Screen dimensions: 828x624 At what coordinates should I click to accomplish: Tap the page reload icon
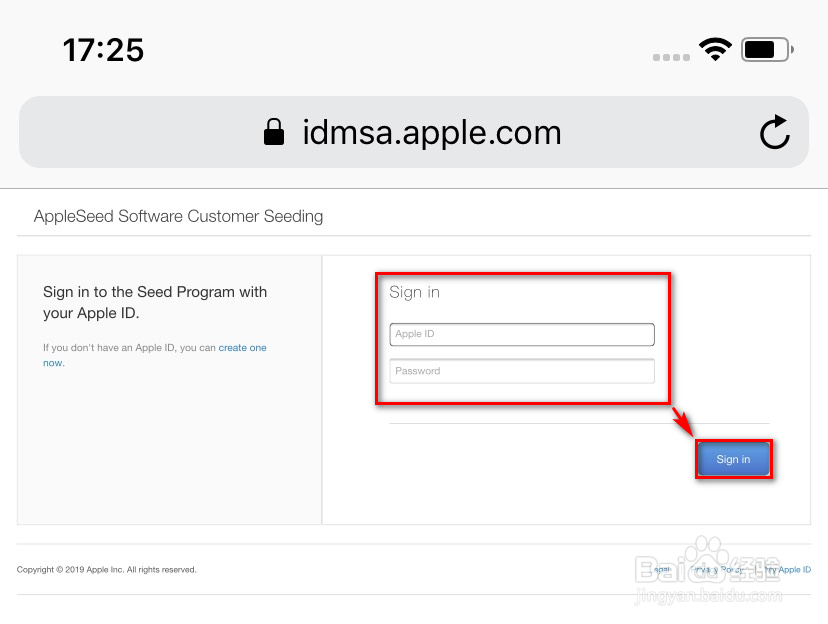click(775, 131)
